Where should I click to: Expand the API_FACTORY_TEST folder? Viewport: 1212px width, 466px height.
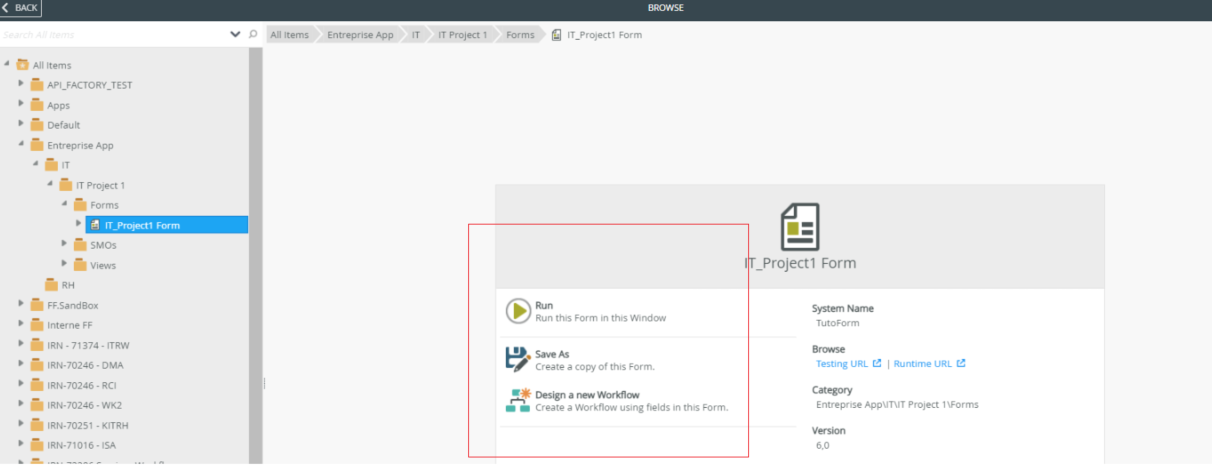(x=21, y=84)
